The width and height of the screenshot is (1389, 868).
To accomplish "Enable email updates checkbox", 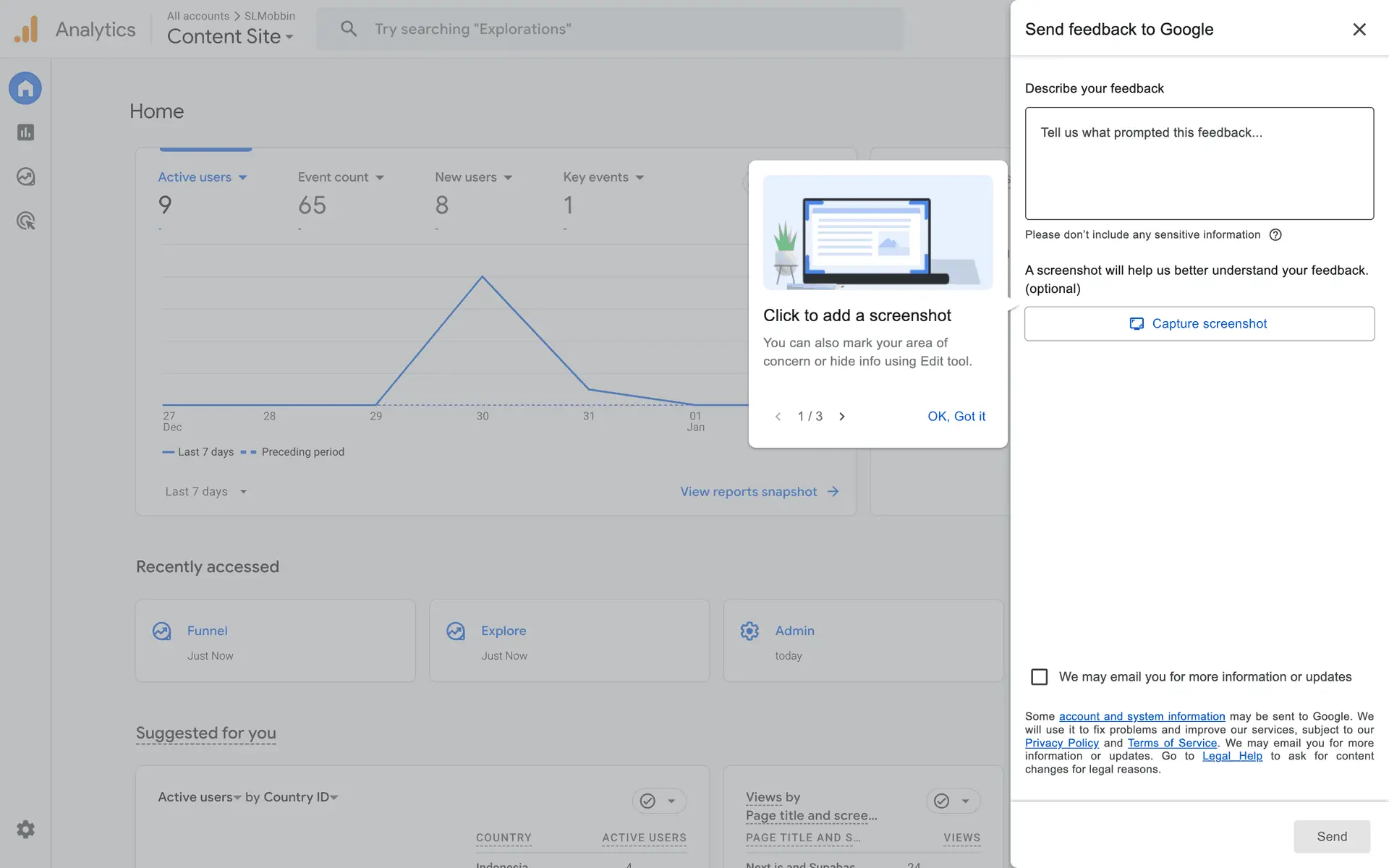I will click(1039, 677).
